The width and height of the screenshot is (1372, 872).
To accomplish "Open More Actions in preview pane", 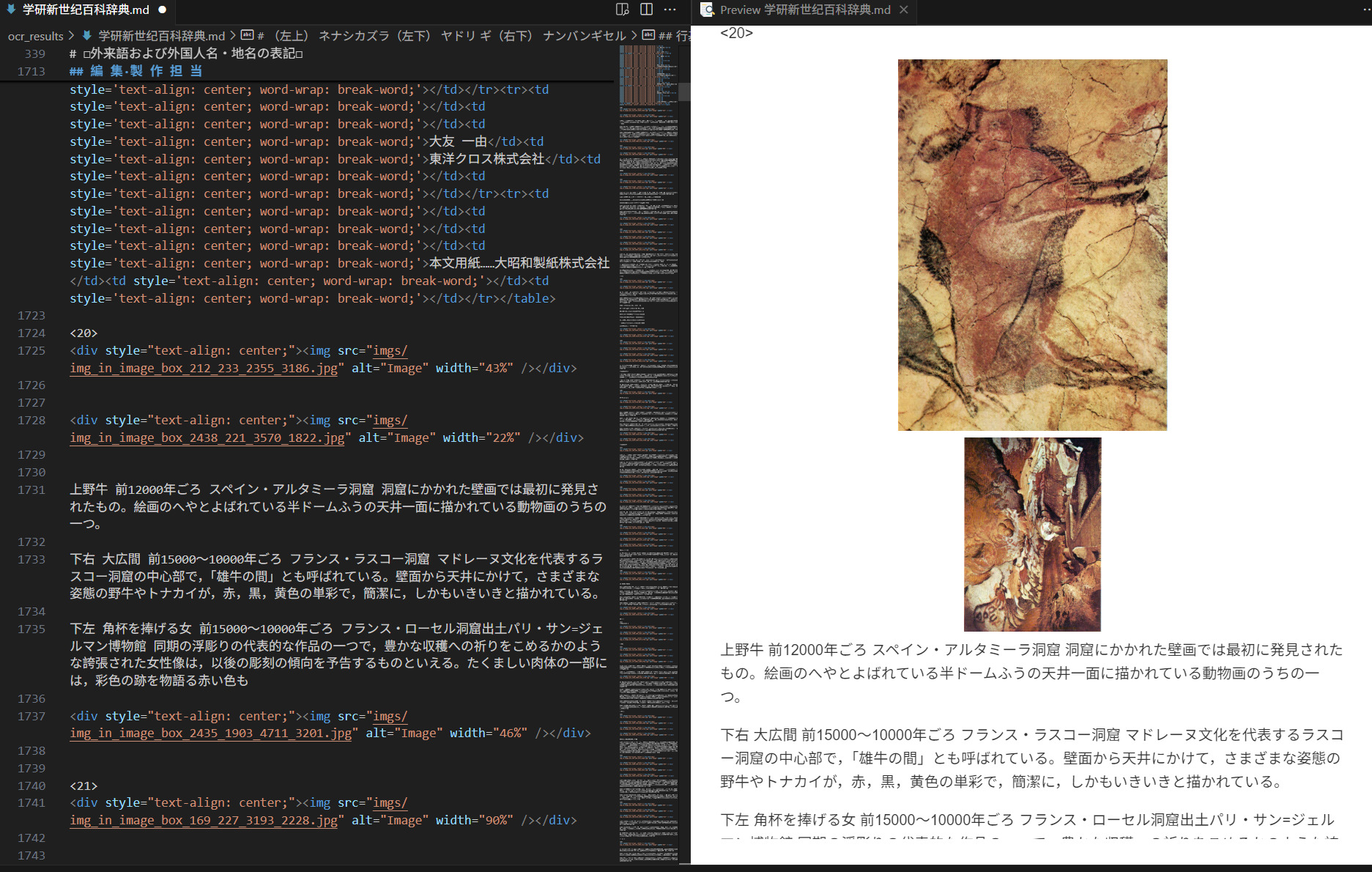I will click(1367, 10).
